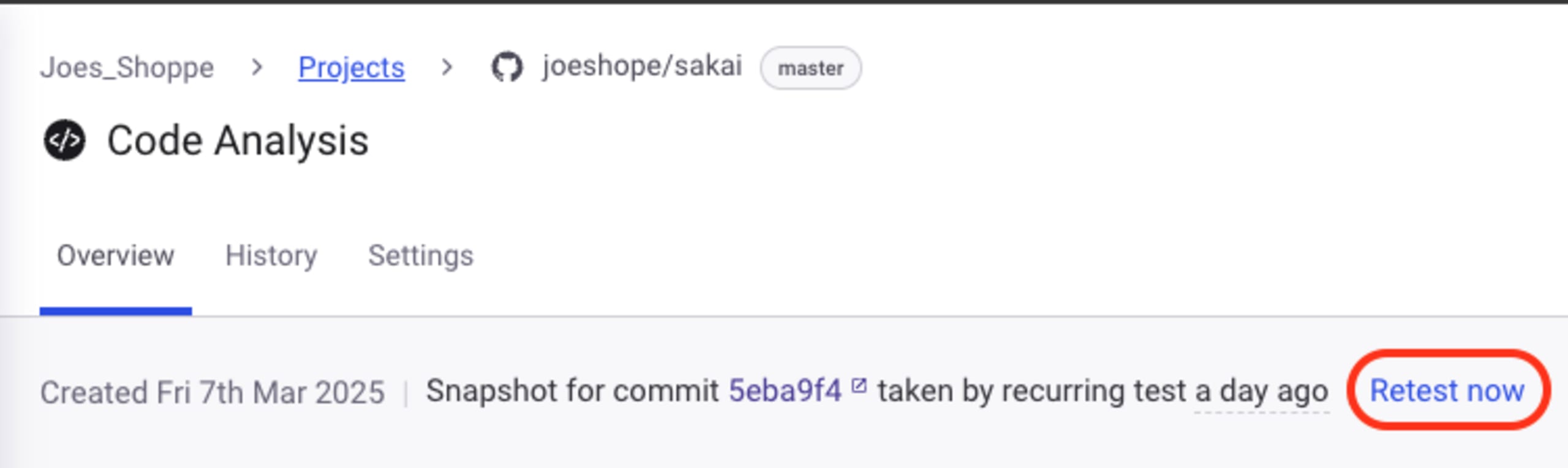Viewport: 1568px width, 468px height.
Task: Click the 'Snapshot for commit' label
Action: pos(573,391)
